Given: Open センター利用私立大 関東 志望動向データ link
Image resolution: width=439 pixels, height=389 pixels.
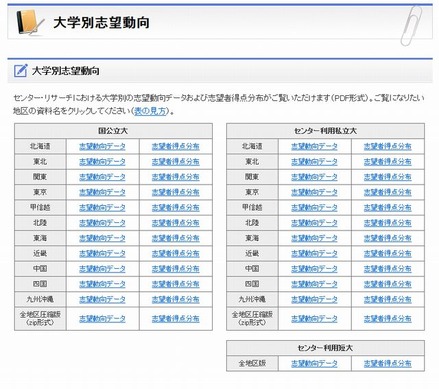Looking at the screenshot, I should coord(314,177).
